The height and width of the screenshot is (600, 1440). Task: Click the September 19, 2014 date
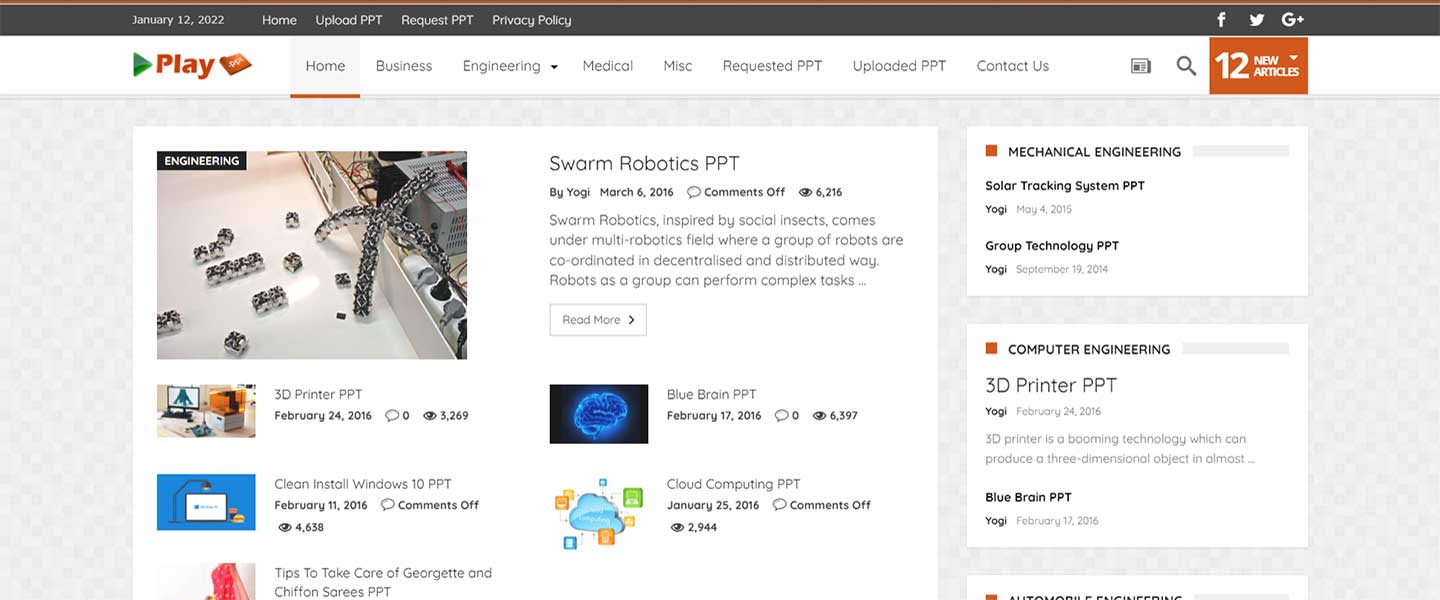(1062, 269)
